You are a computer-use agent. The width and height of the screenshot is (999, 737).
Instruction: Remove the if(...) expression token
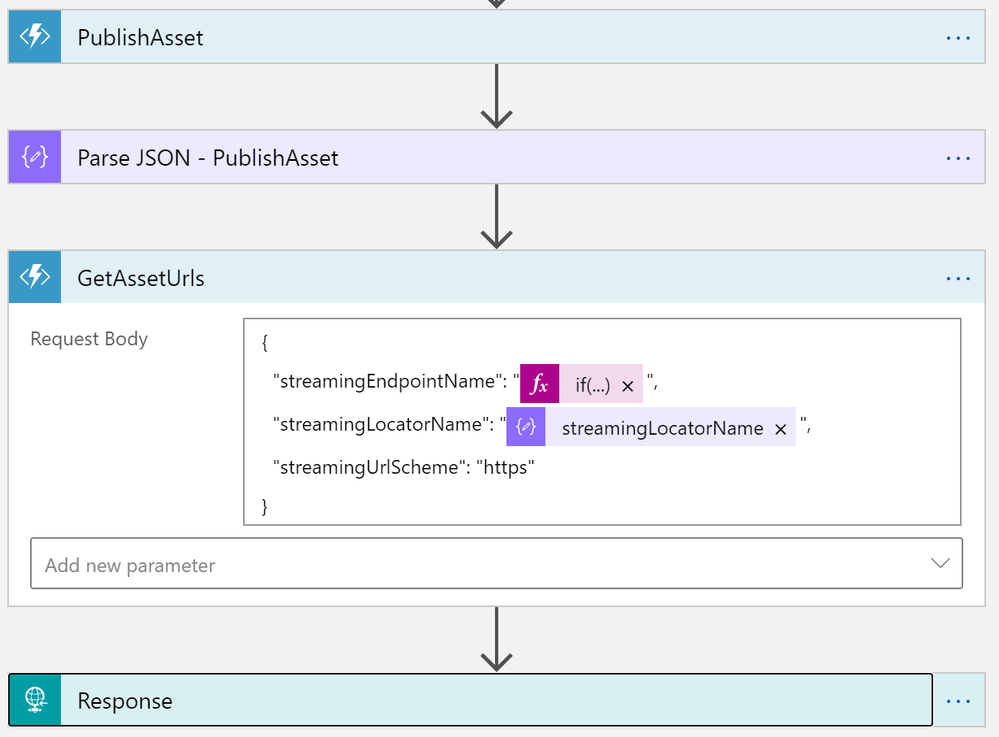pos(628,386)
